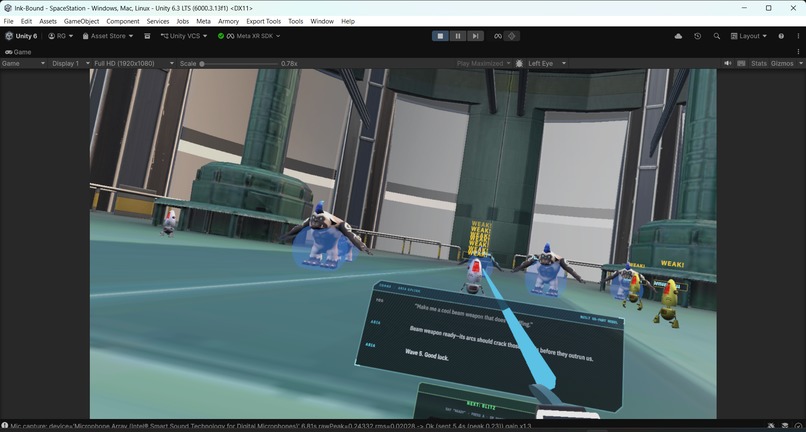Open the RG account dropdown

click(61, 36)
